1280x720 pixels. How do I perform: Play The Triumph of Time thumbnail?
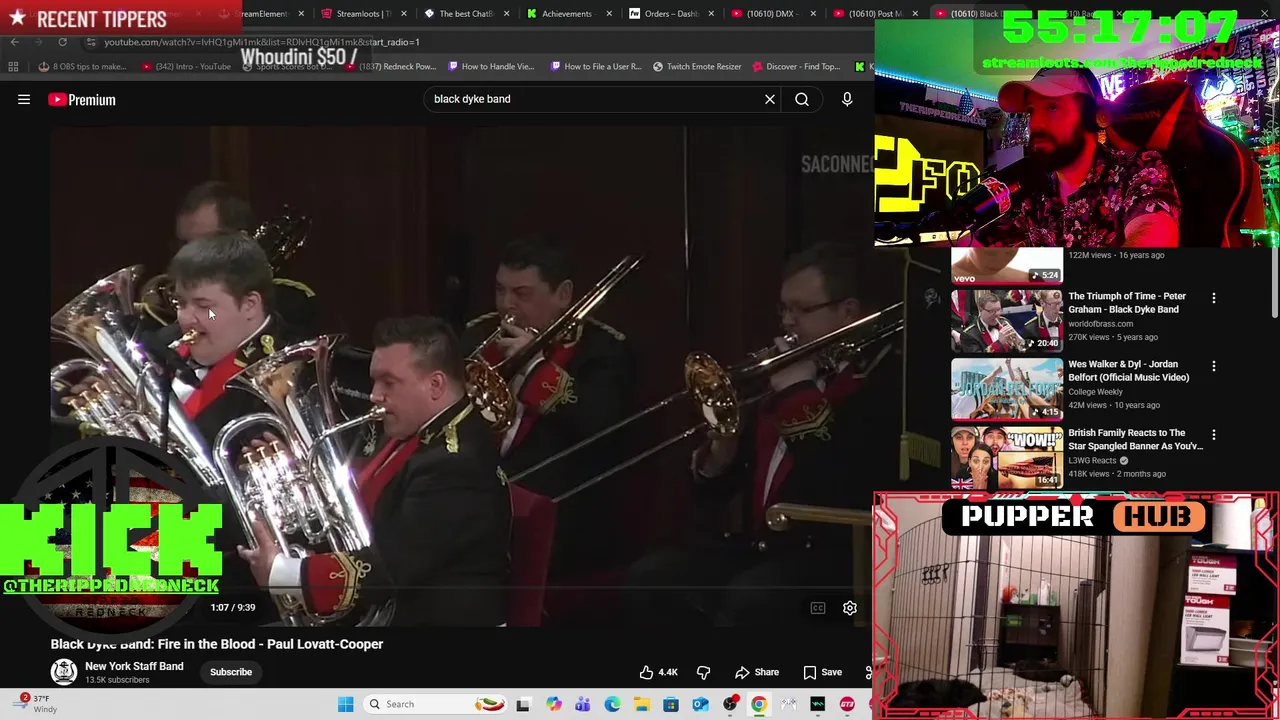click(1006, 320)
